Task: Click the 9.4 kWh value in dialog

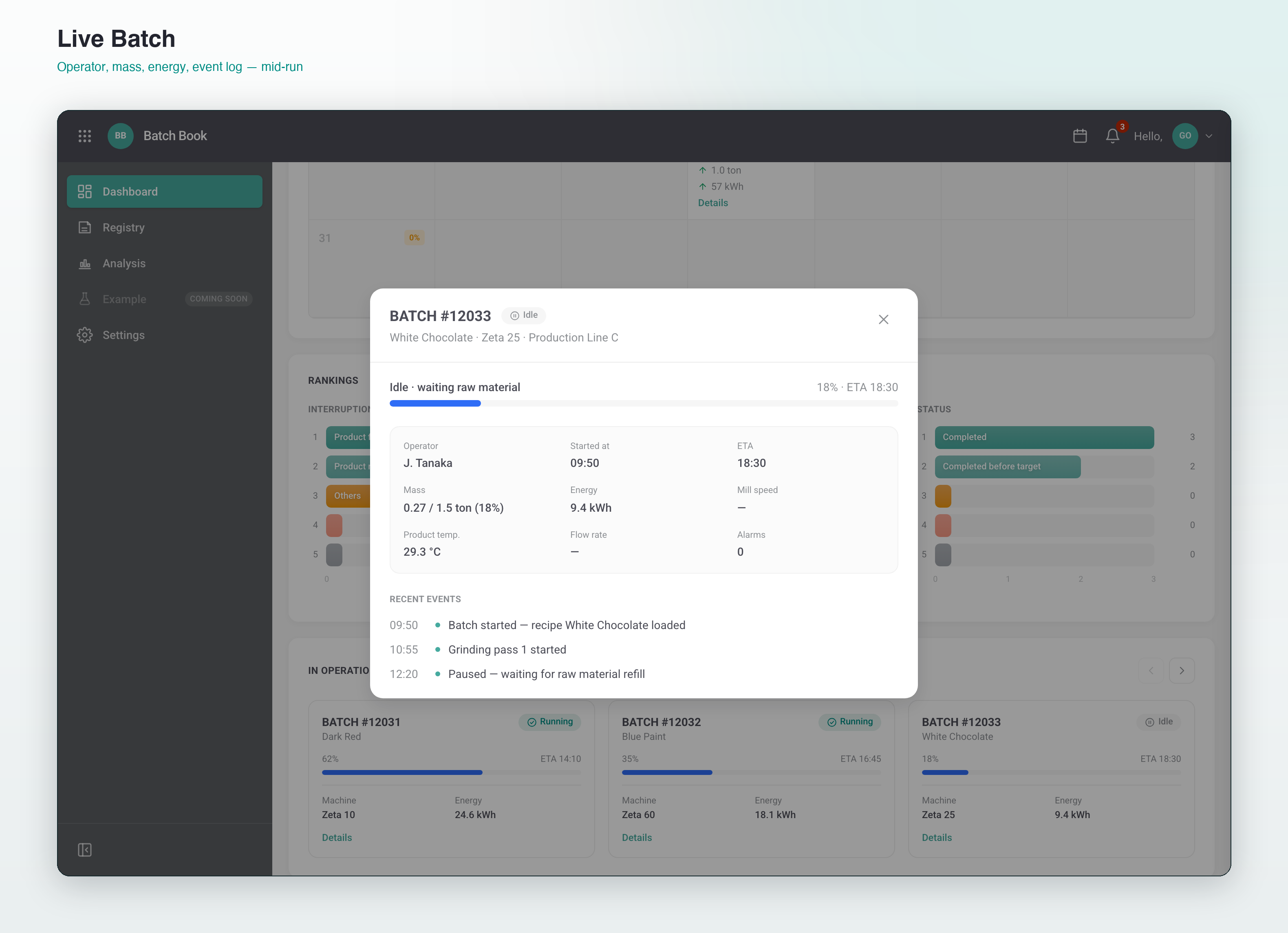Action: click(x=591, y=508)
